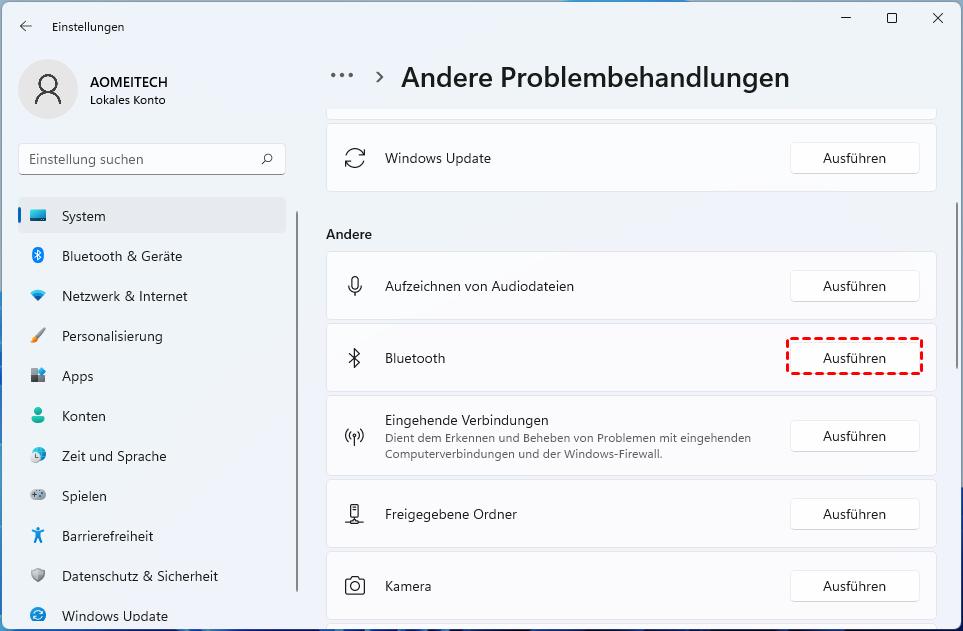Click the Barrierefreiheit accessibility icon

point(38,535)
